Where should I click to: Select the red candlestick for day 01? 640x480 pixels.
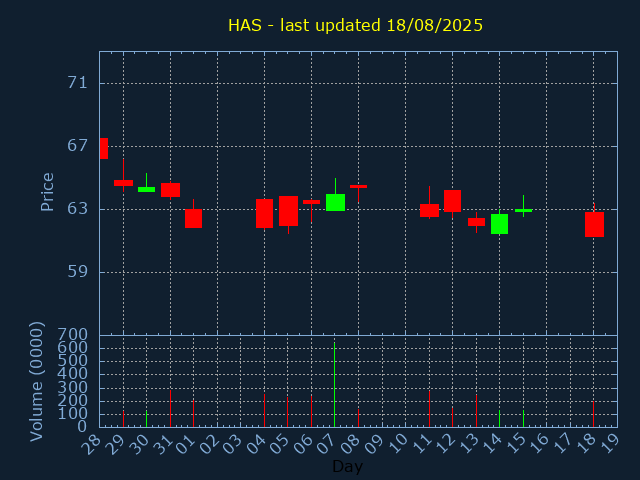pos(193,218)
